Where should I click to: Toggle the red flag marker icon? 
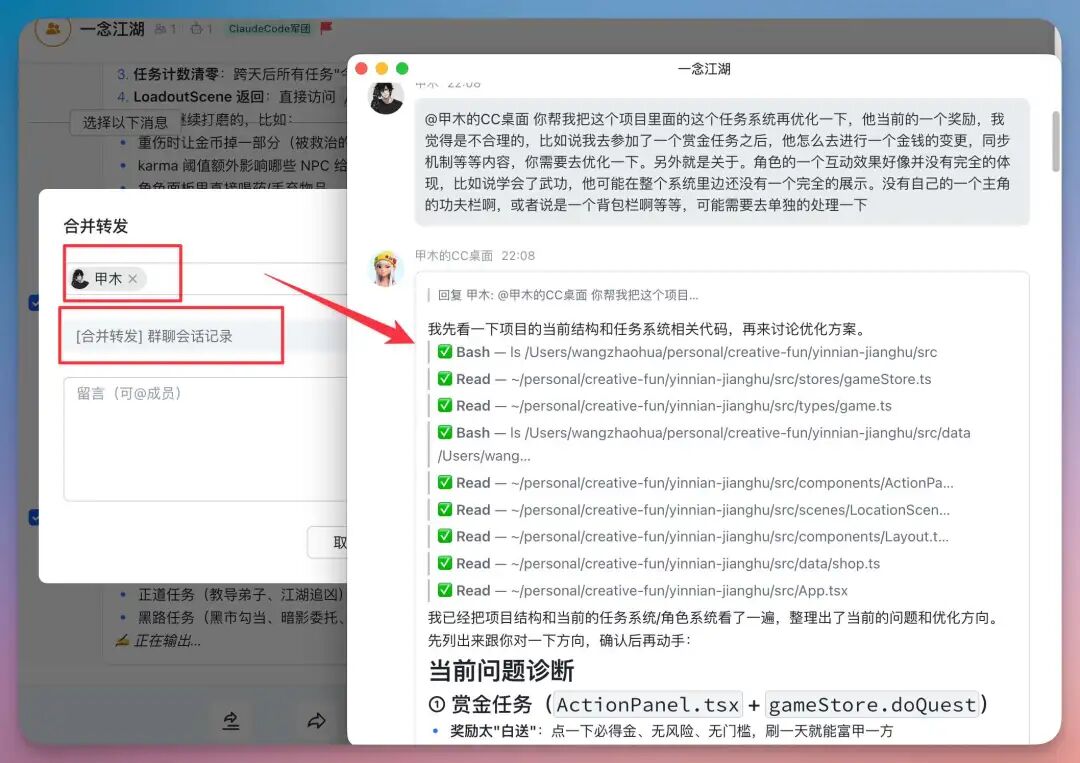tap(326, 28)
